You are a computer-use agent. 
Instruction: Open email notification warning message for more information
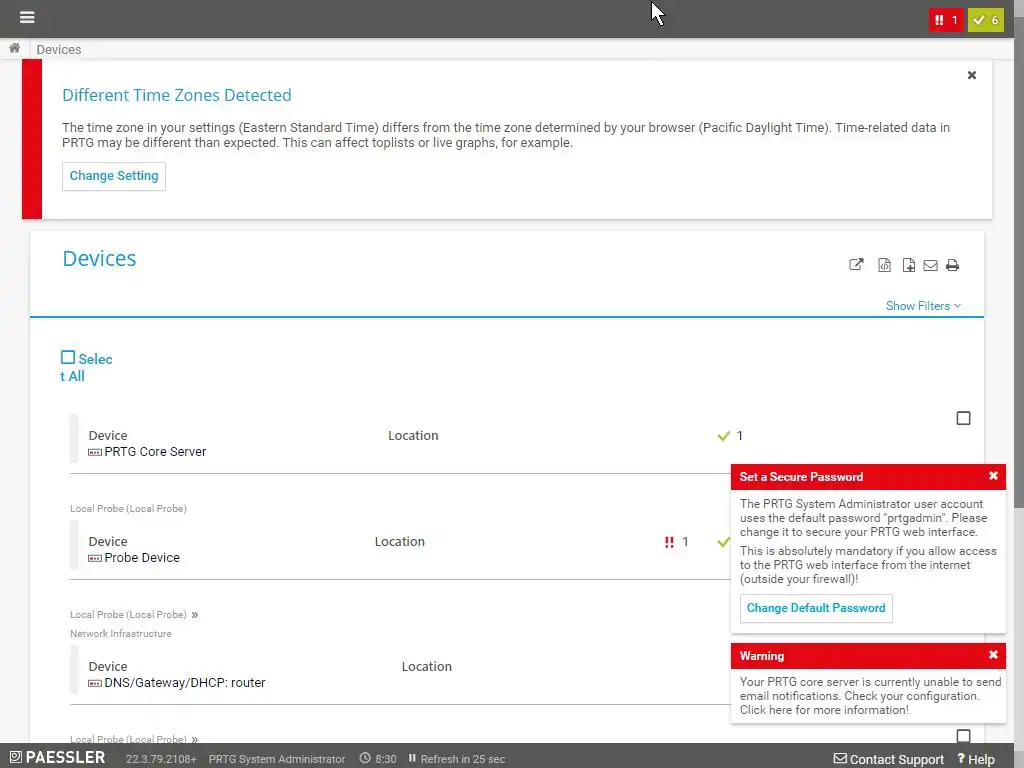point(870,696)
